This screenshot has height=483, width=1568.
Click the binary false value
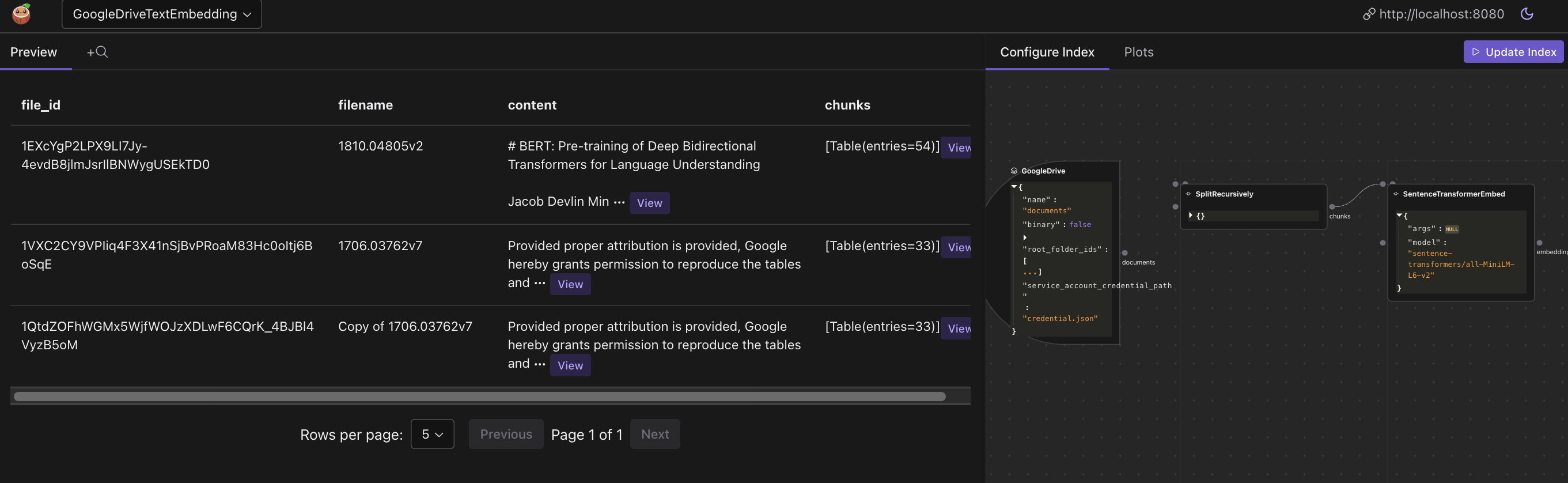1081,225
